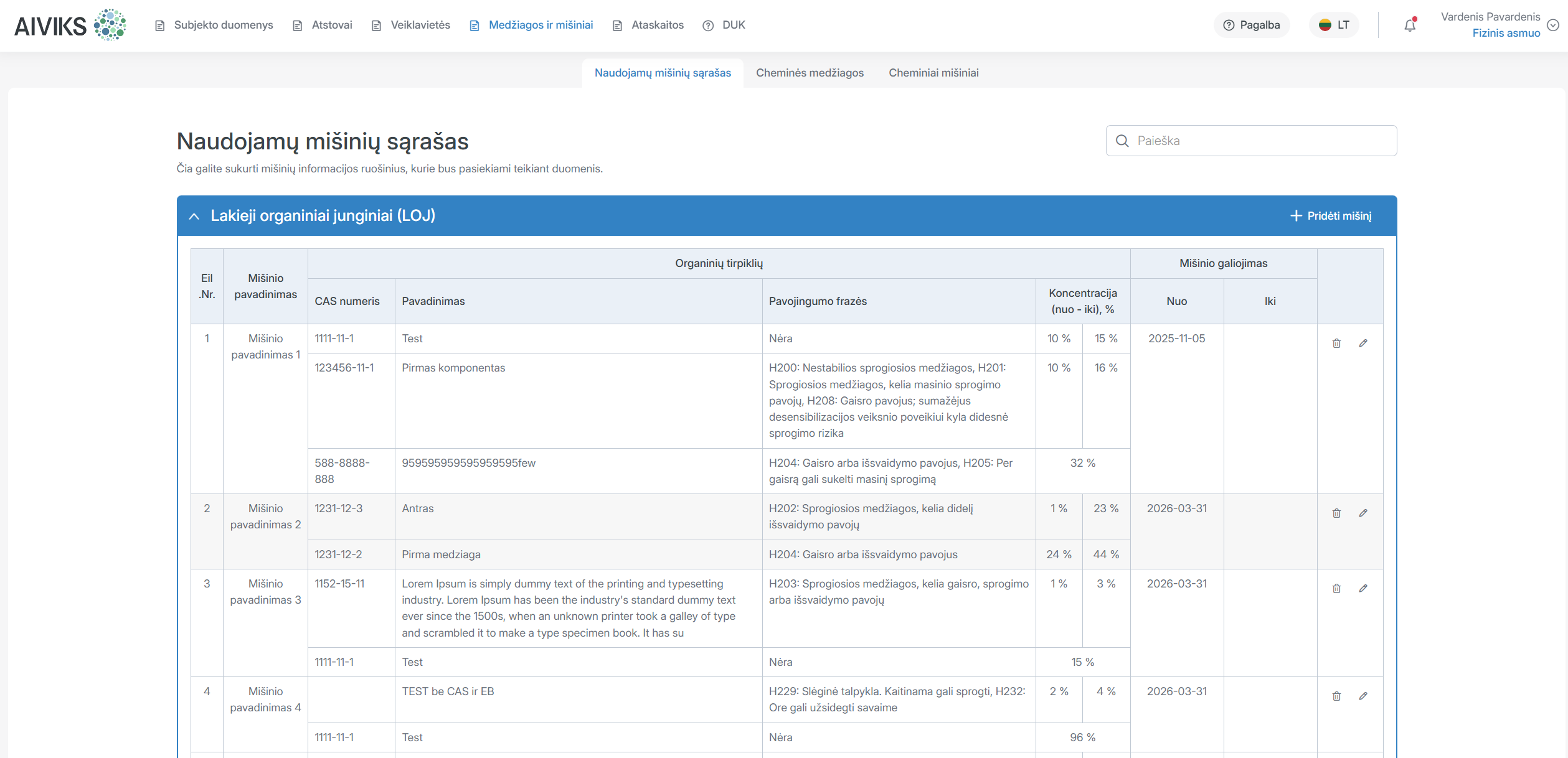Click CAS number 588-8888-888 cell
The image size is (1568, 758).
point(351,471)
